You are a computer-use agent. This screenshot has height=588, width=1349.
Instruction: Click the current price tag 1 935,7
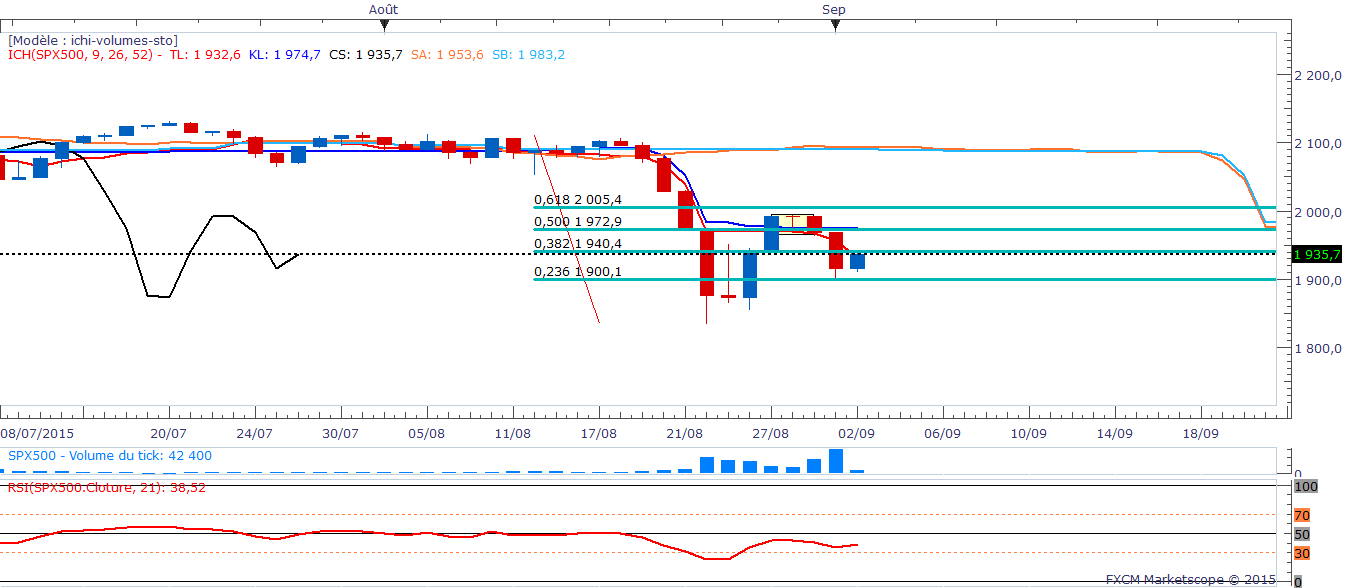point(1317,254)
